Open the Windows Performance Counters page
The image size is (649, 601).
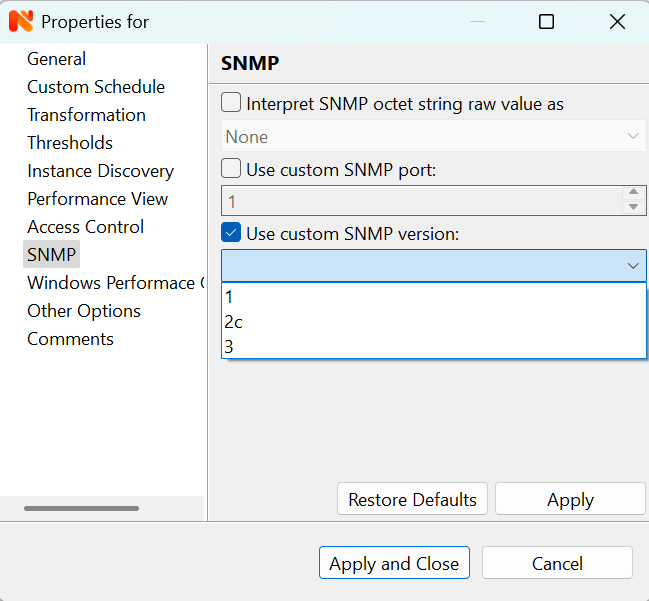tap(115, 283)
